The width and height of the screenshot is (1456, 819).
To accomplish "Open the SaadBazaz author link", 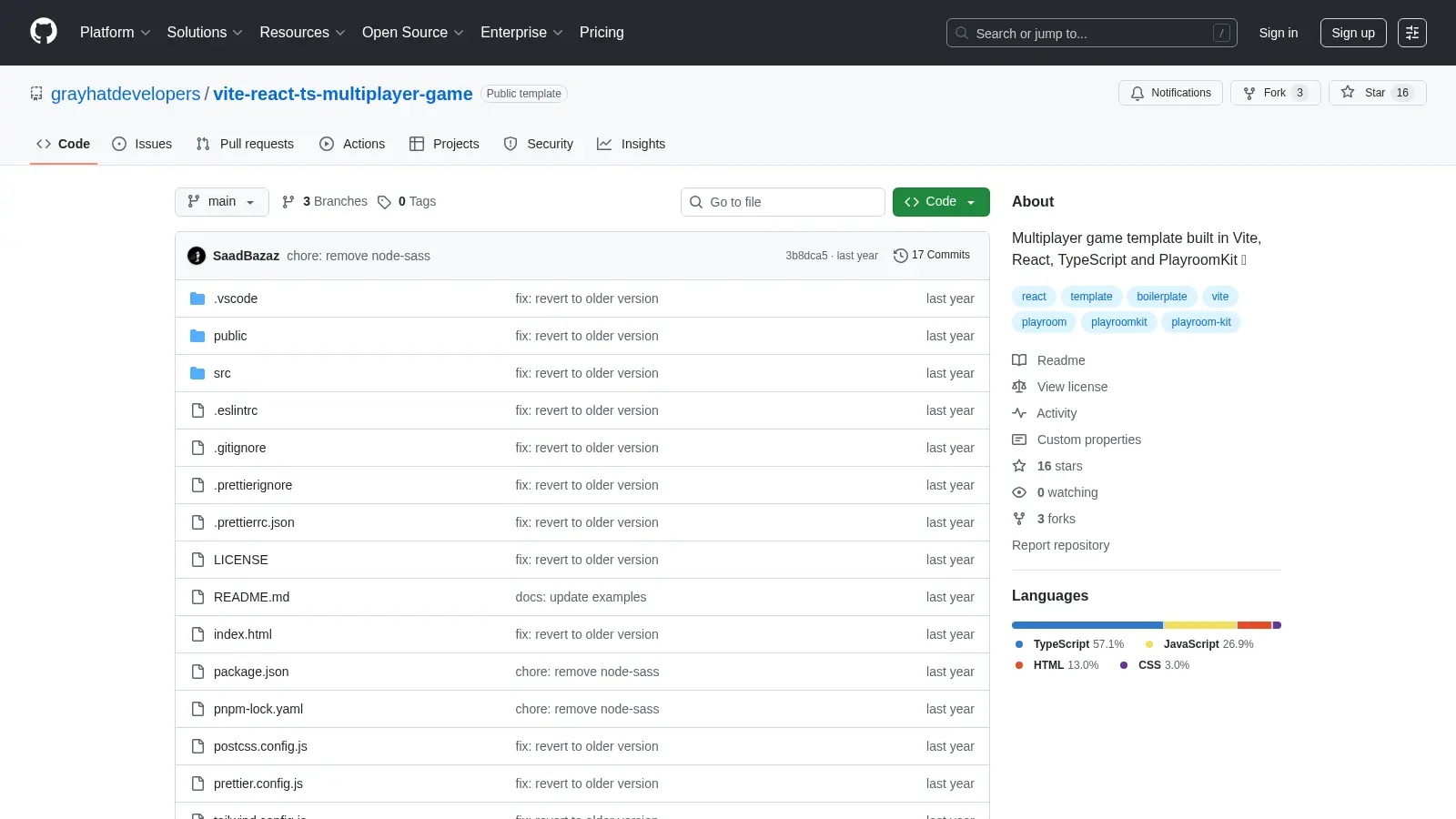I will 246,256.
